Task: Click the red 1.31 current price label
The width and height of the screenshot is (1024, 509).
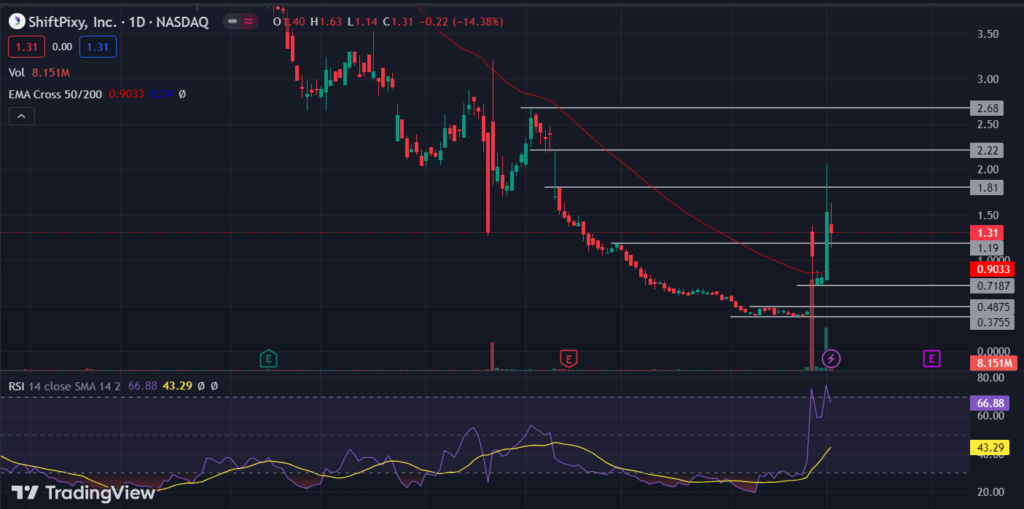Action: point(985,233)
